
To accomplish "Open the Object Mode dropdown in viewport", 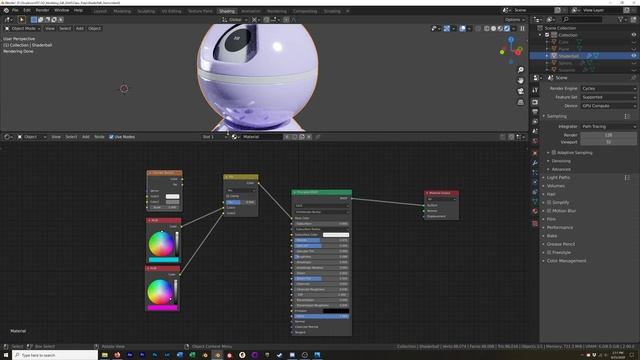I will pos(22,29).
